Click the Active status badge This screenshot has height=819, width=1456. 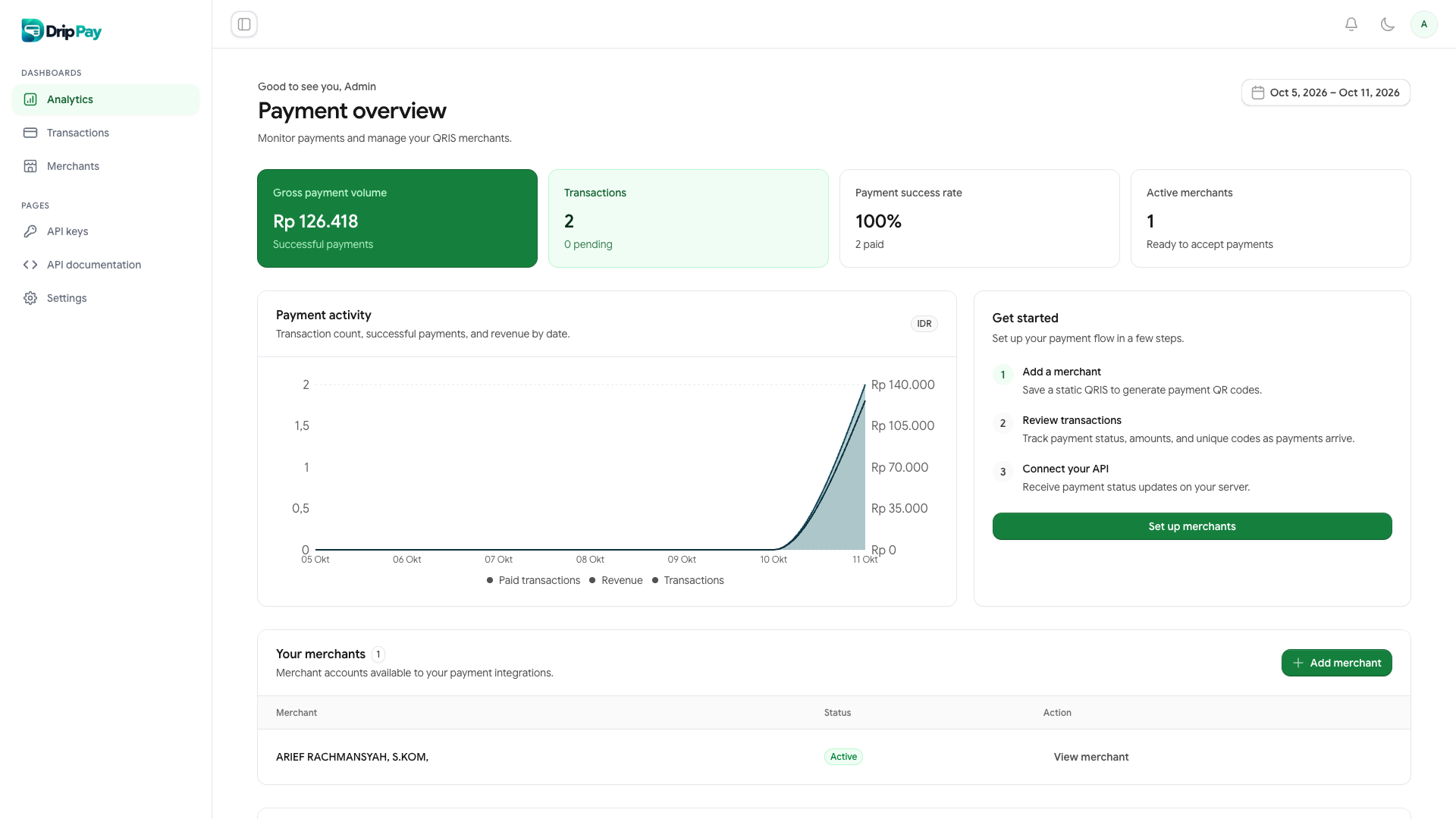(843, 757)
